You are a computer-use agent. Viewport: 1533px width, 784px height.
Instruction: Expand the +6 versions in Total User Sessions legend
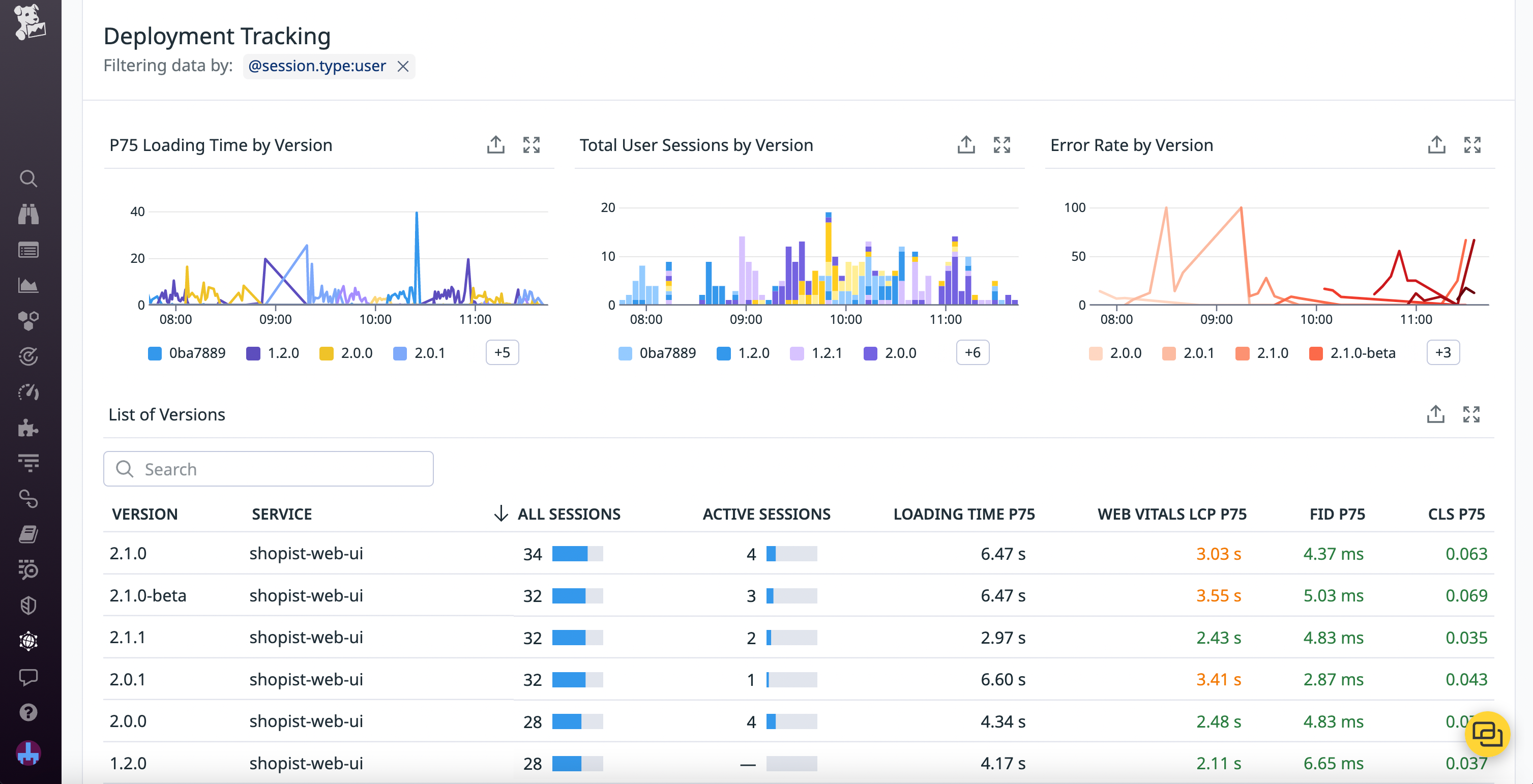pos(972,352)
